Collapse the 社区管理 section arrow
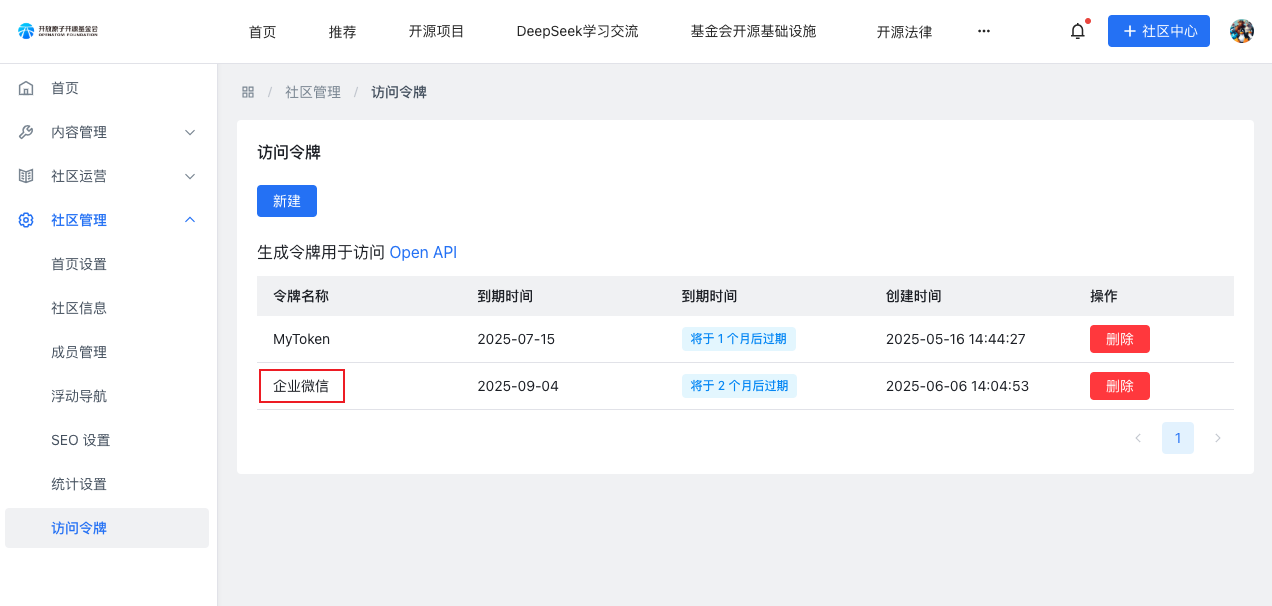Image resolution: width=1272 pixels, height=606 pixels. (x=190, y=220)
